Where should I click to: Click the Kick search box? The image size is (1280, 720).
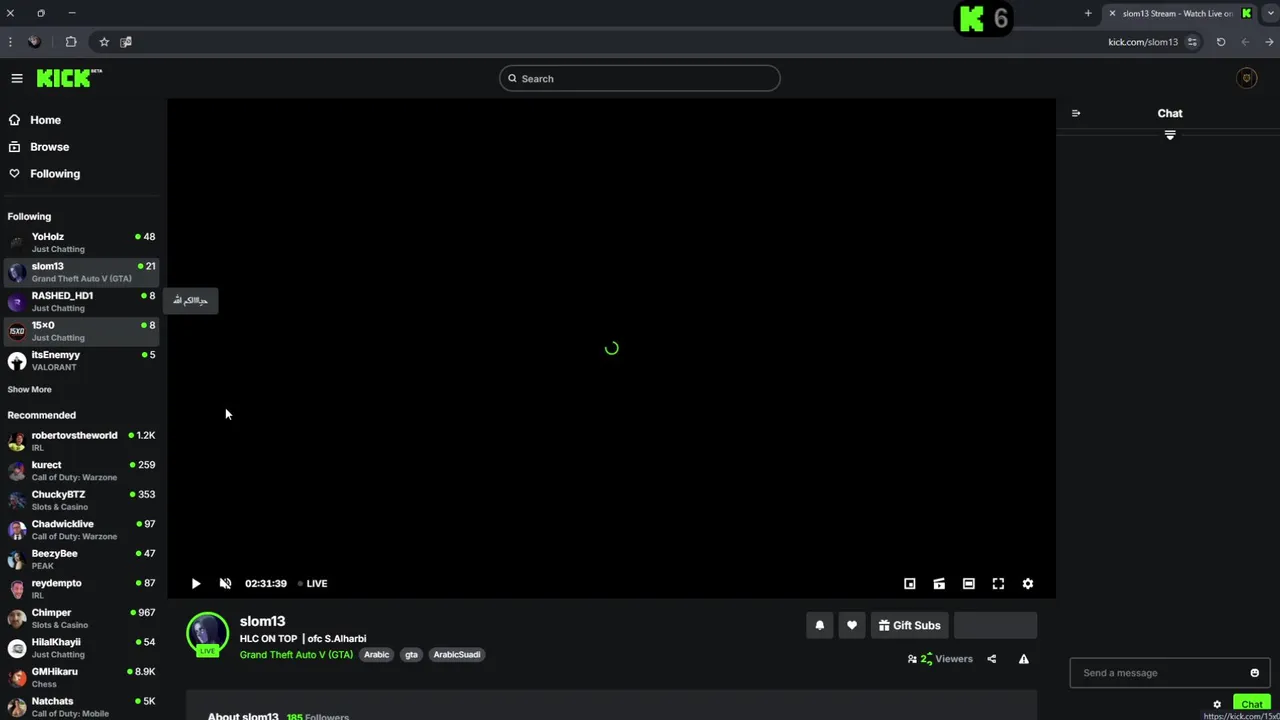(640, 78)
